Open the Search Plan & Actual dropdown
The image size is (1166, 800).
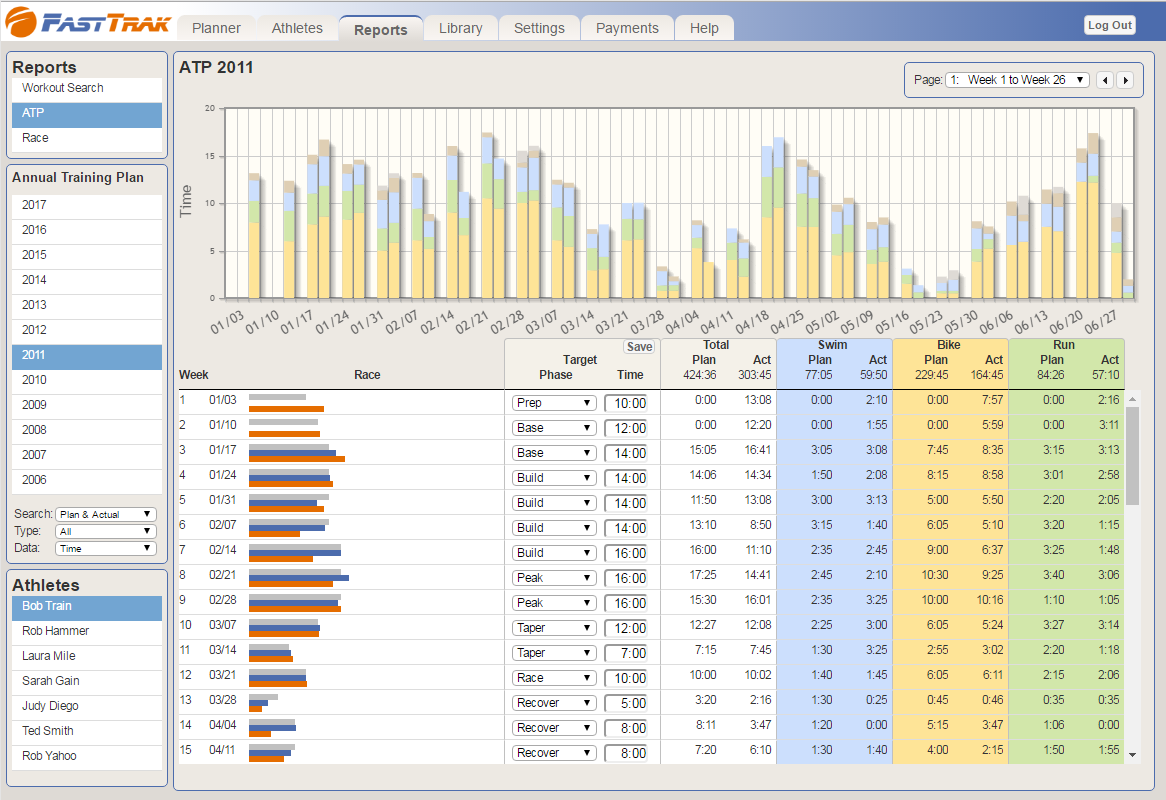coord(106,514)
